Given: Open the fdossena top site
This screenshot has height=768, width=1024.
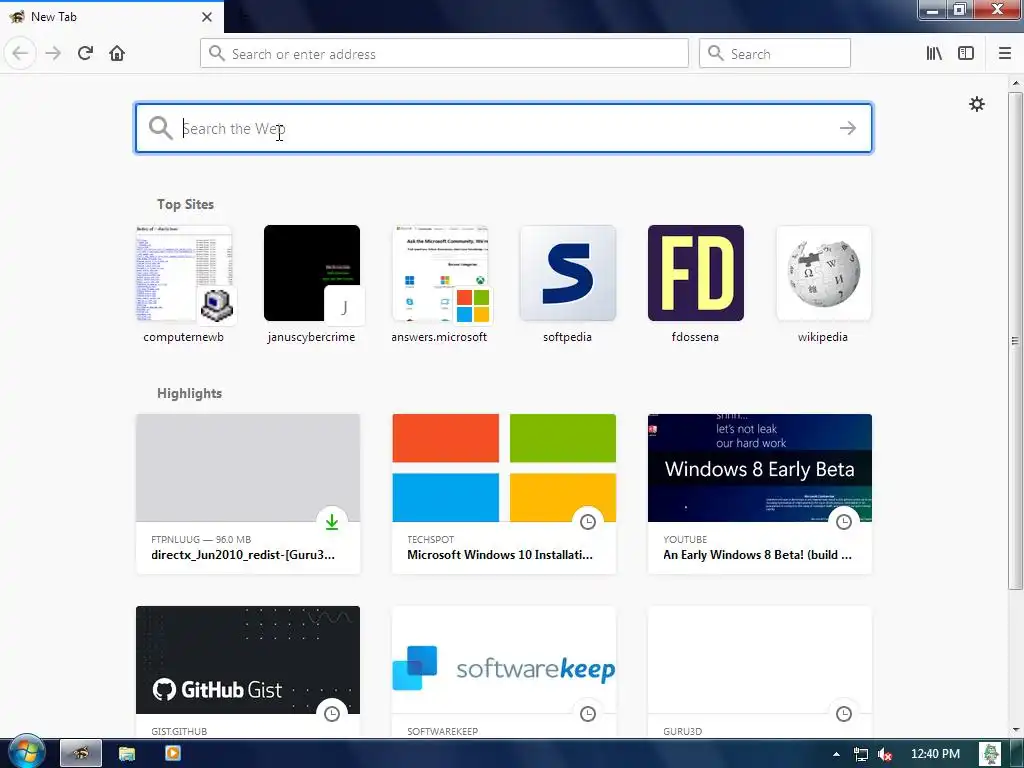Looking at the screenshot, I should tap(696, 283).
